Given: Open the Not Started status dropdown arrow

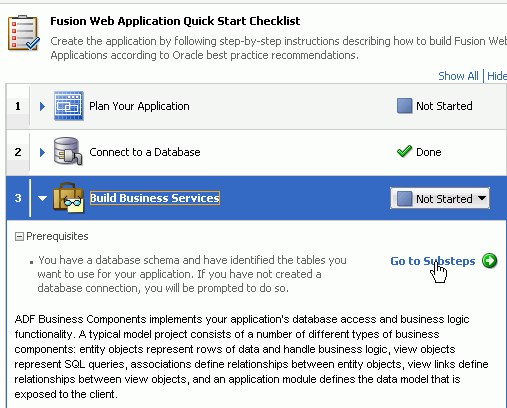Looking at the screenshot, I should pyautogui.click(x=482, y=198).
